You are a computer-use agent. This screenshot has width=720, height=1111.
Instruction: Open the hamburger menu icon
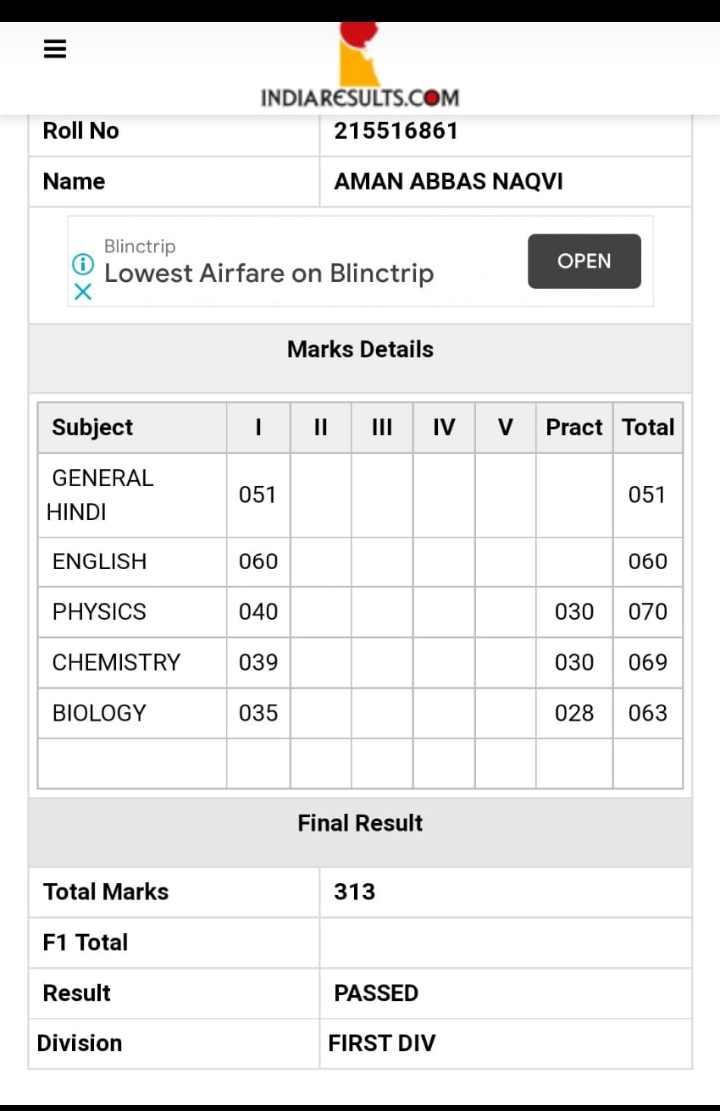(55, 49)
